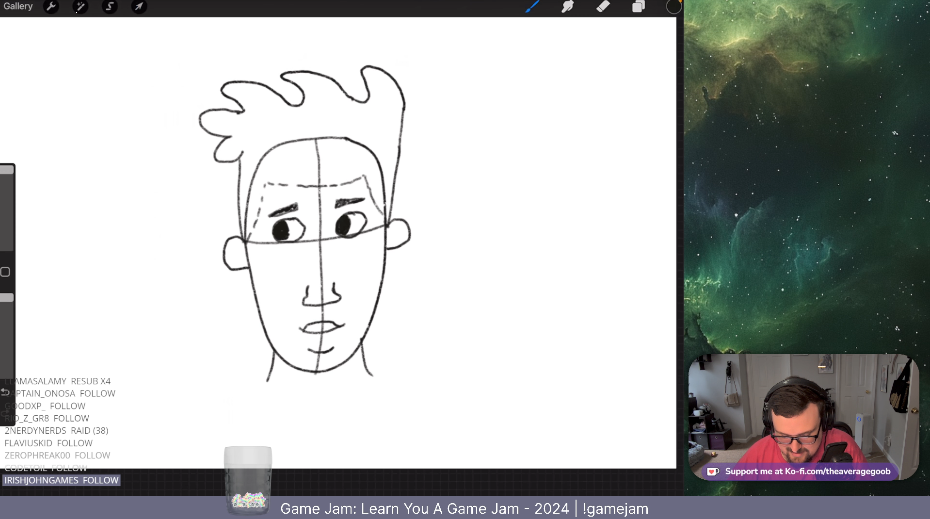This screenshot has height=519, width=930.
Task: Select the Paint brush tool
Action: [x=533, y=7]
